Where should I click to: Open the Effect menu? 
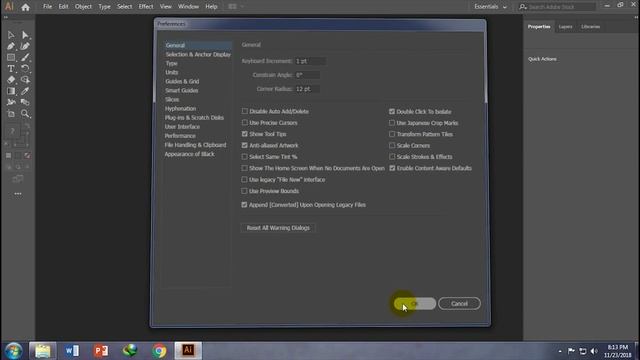146,7
